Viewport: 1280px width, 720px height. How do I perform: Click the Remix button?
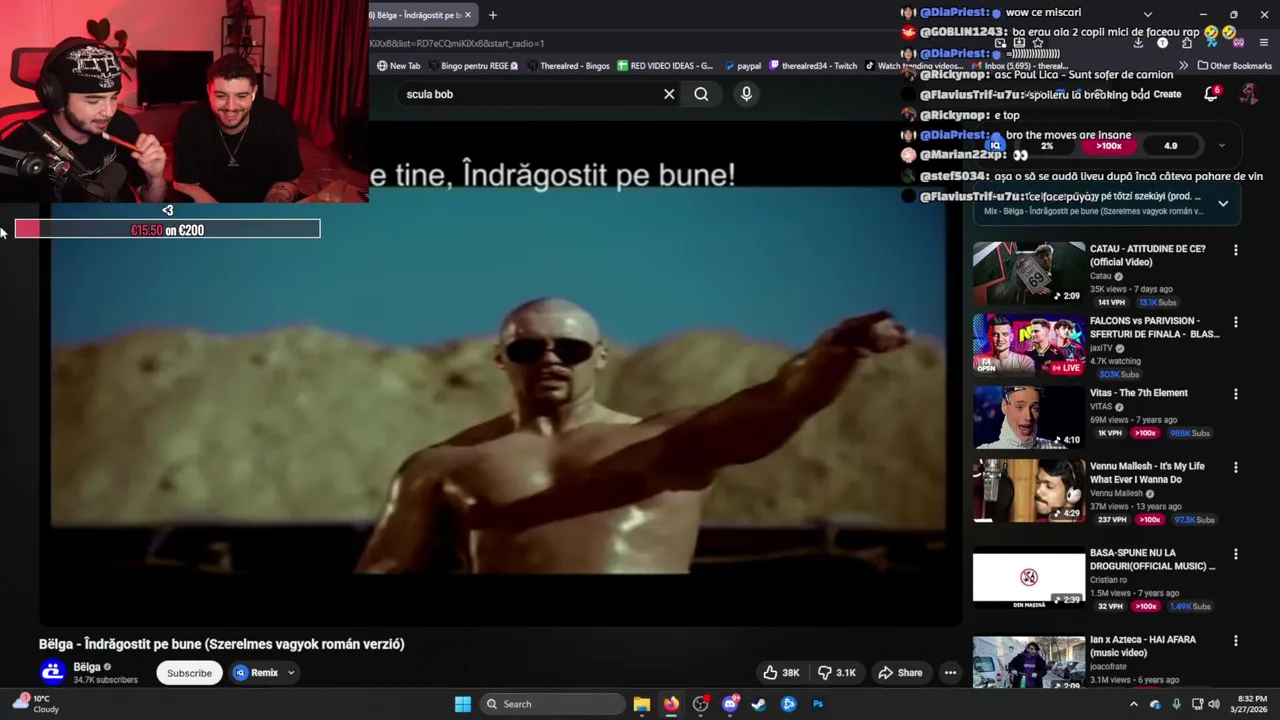(257, 673)
